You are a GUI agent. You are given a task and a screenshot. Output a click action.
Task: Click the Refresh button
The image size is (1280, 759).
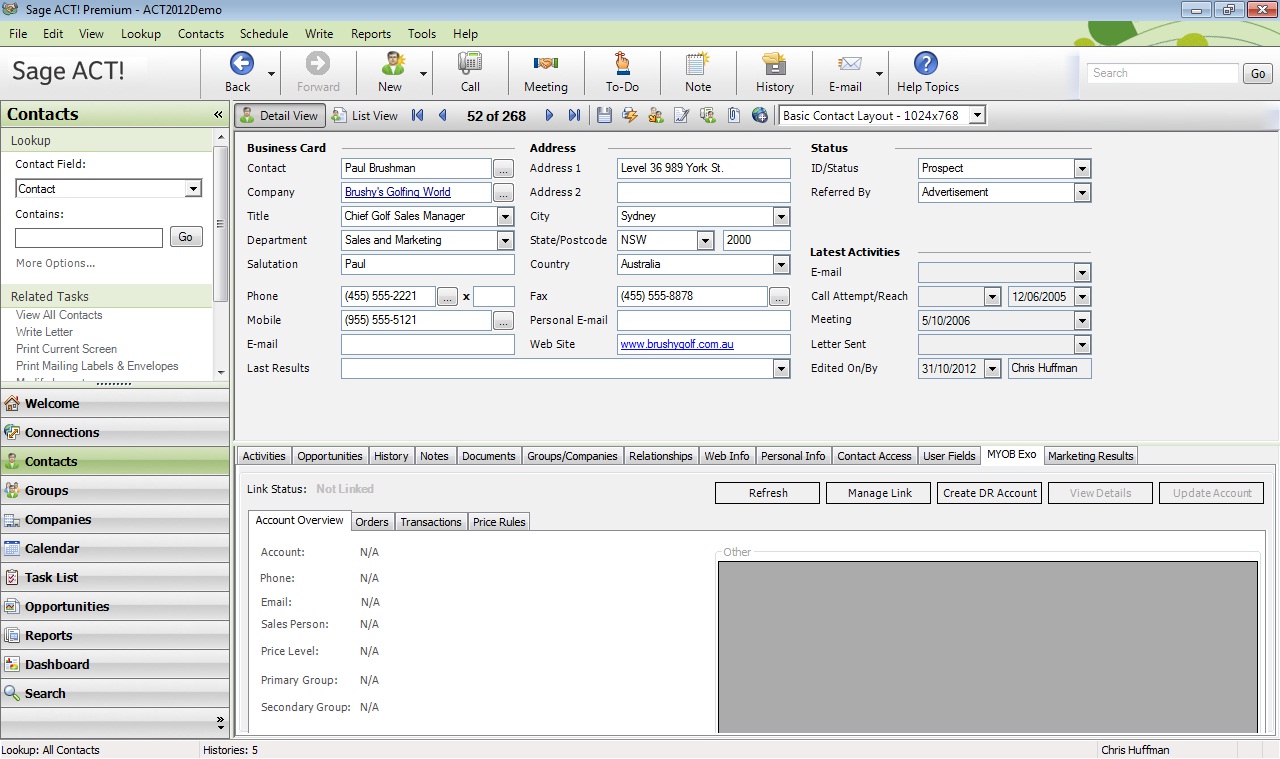tap(768, 493)
